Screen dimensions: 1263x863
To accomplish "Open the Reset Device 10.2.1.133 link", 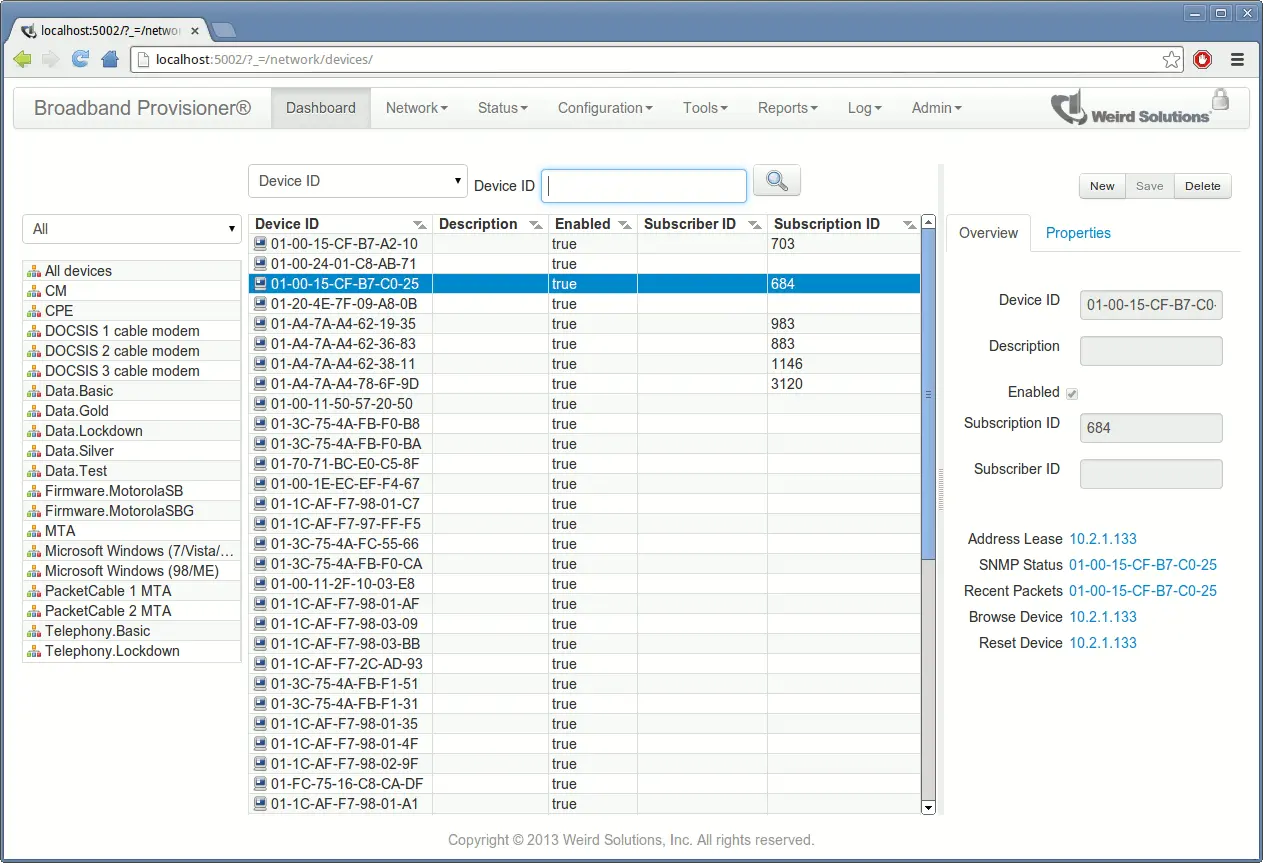I will [x=1103, y=643].
